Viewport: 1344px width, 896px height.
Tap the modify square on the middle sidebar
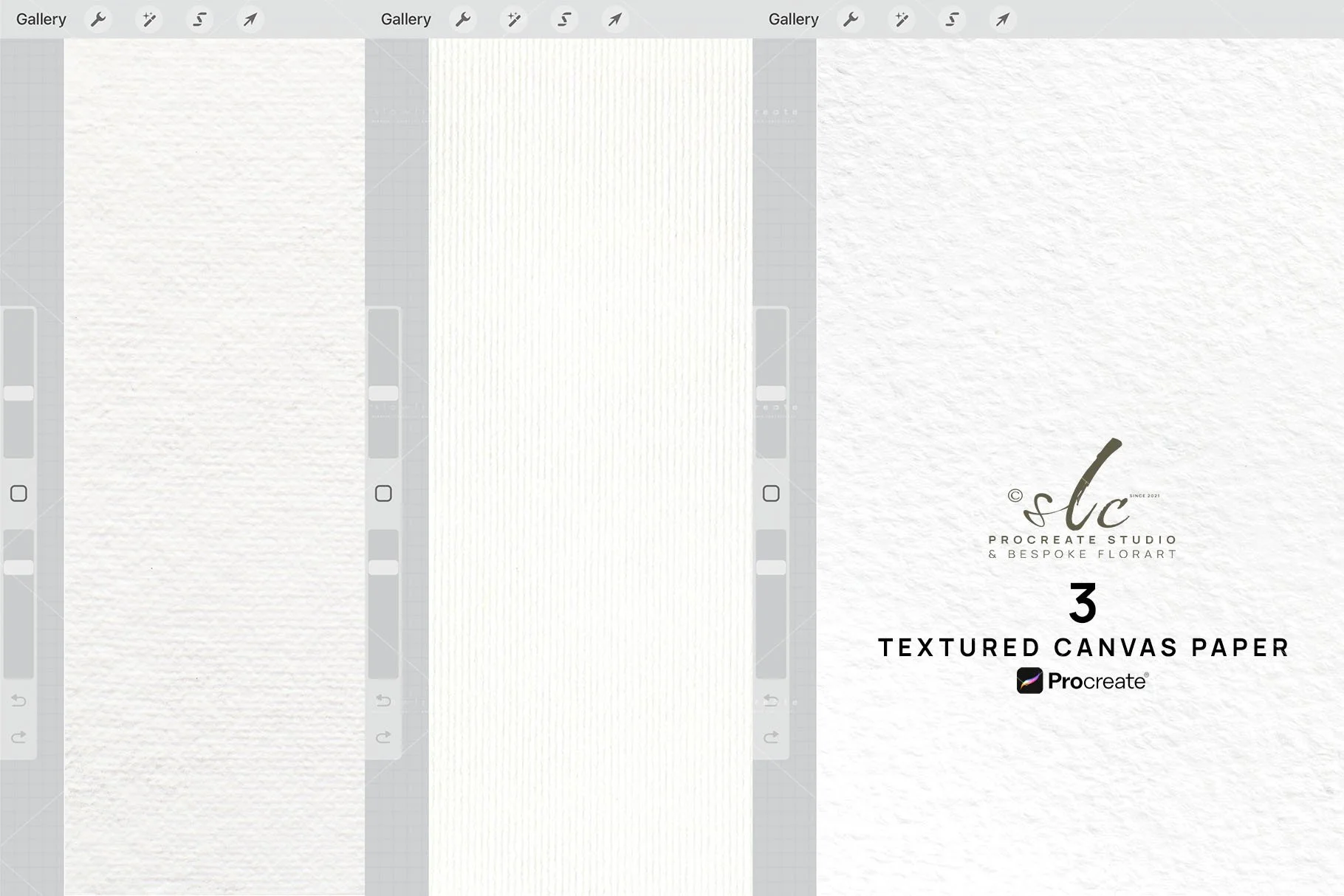[383, 493]
